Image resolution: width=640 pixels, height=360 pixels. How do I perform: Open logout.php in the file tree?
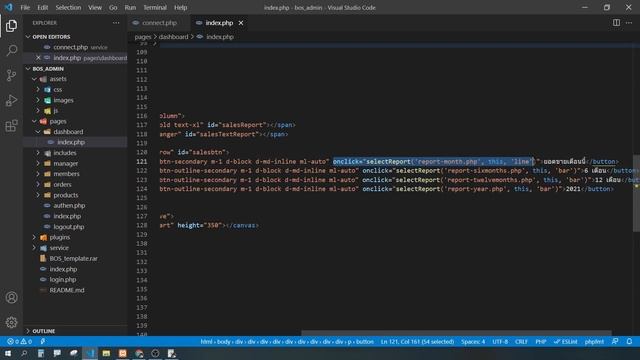(69, 227)
